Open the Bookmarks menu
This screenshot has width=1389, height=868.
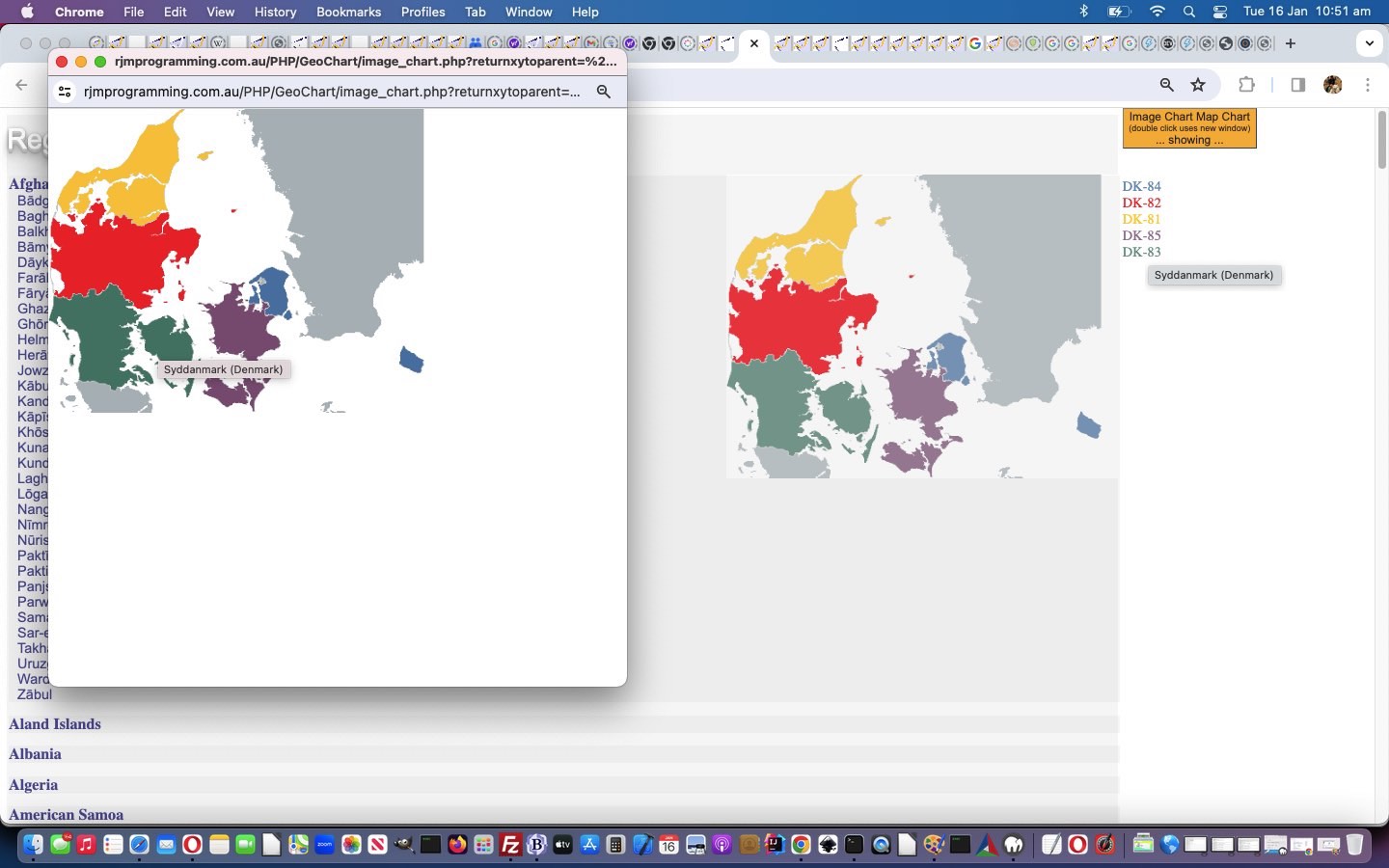(x=348, y=12)
